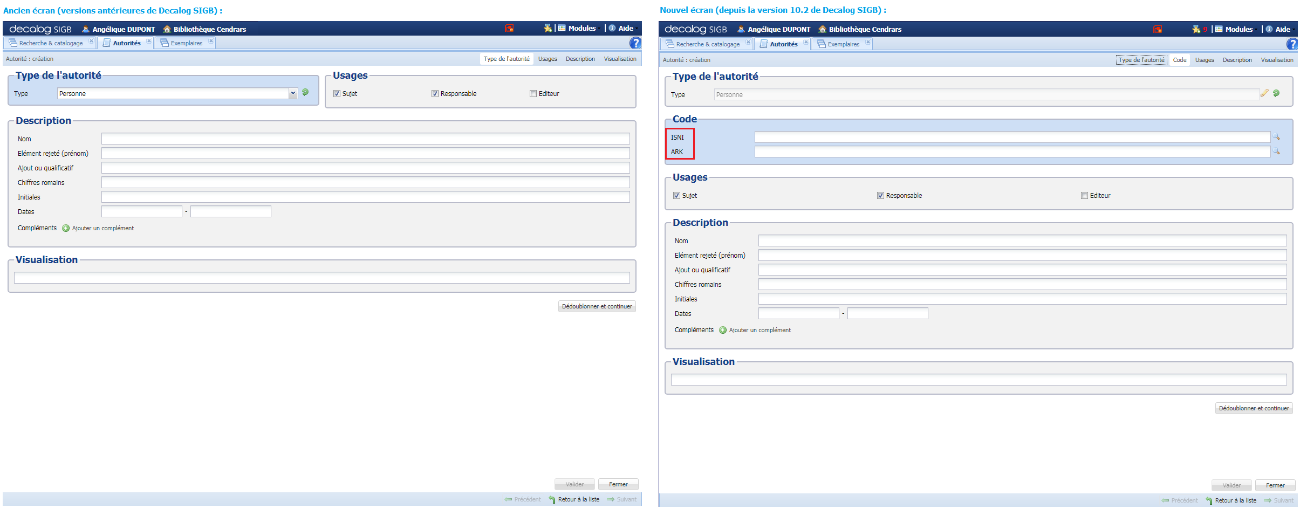Click into the ISNI input field

[1012, 137]
